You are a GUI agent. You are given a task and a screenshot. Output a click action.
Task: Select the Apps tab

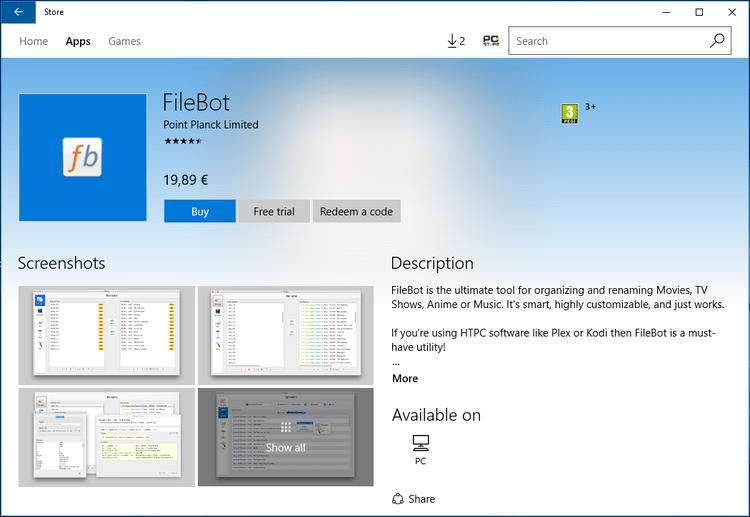[78, 41]
